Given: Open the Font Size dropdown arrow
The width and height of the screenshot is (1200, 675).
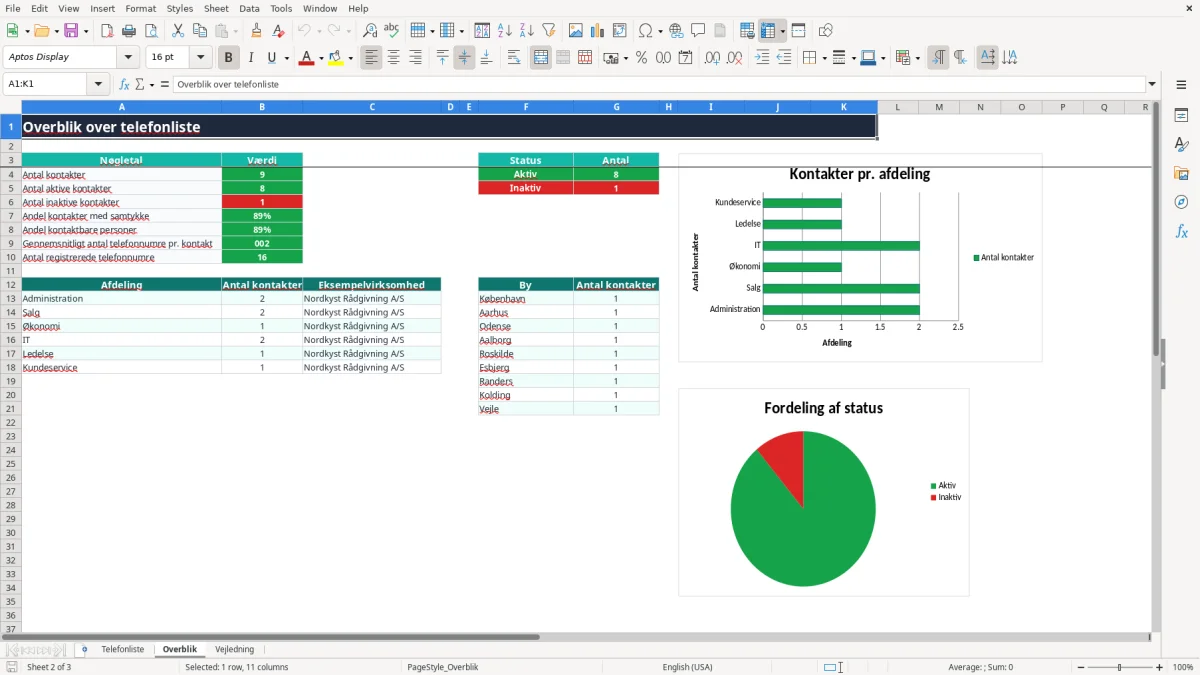Looking at the screenshot, I should 201,58.
